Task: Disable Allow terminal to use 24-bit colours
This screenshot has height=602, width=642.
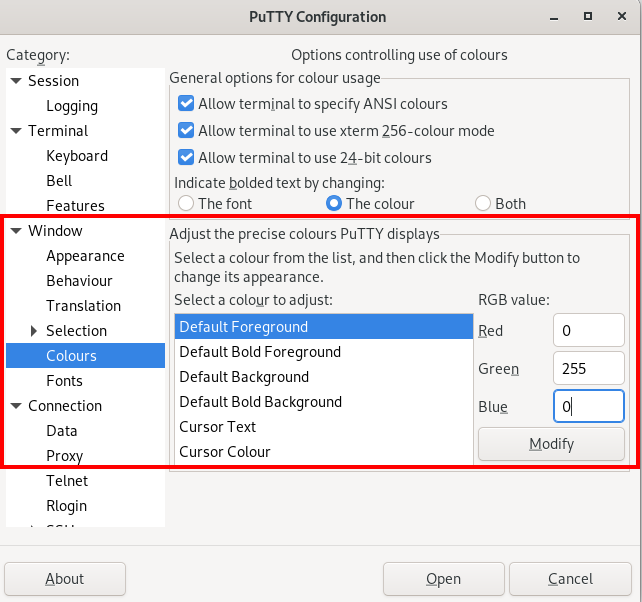Action: (x=186, y=158)
